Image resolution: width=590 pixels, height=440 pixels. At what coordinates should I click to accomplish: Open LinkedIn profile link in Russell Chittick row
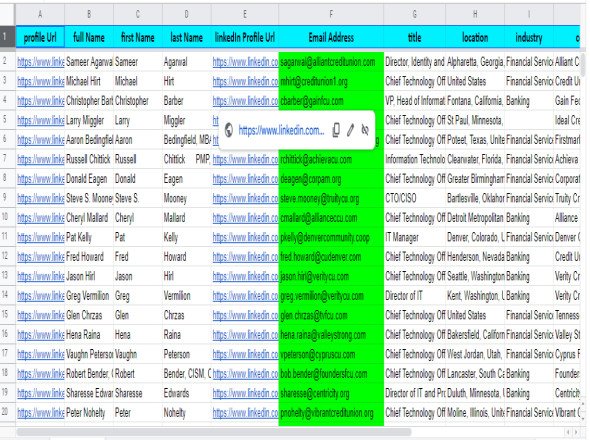point(245,160)
